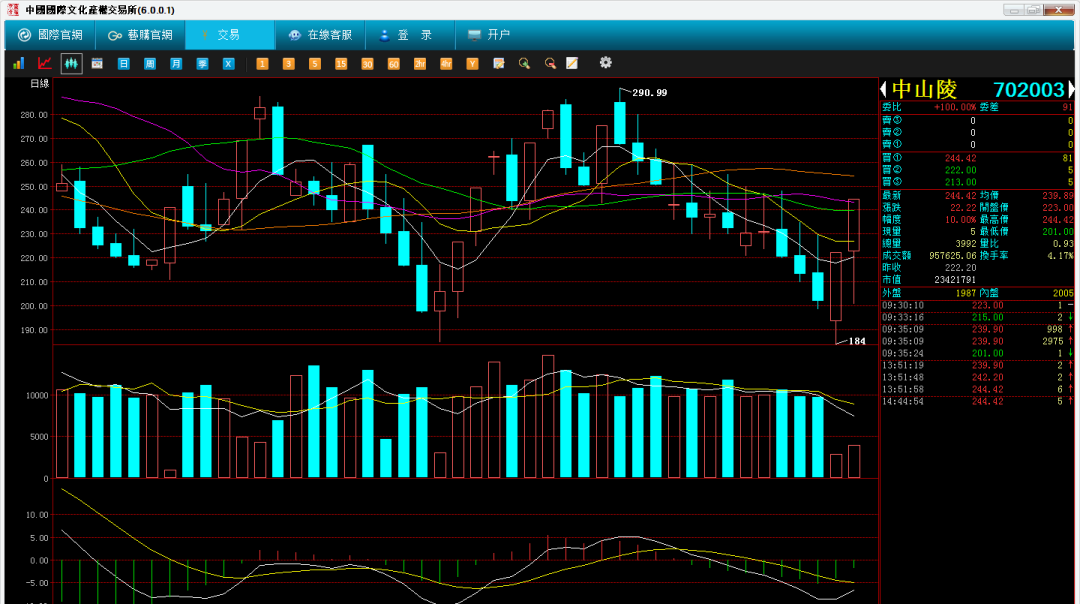This screenshot has height=604, width=1080.
Task: Click the 213.00 bid price
Action: (960, 183)
